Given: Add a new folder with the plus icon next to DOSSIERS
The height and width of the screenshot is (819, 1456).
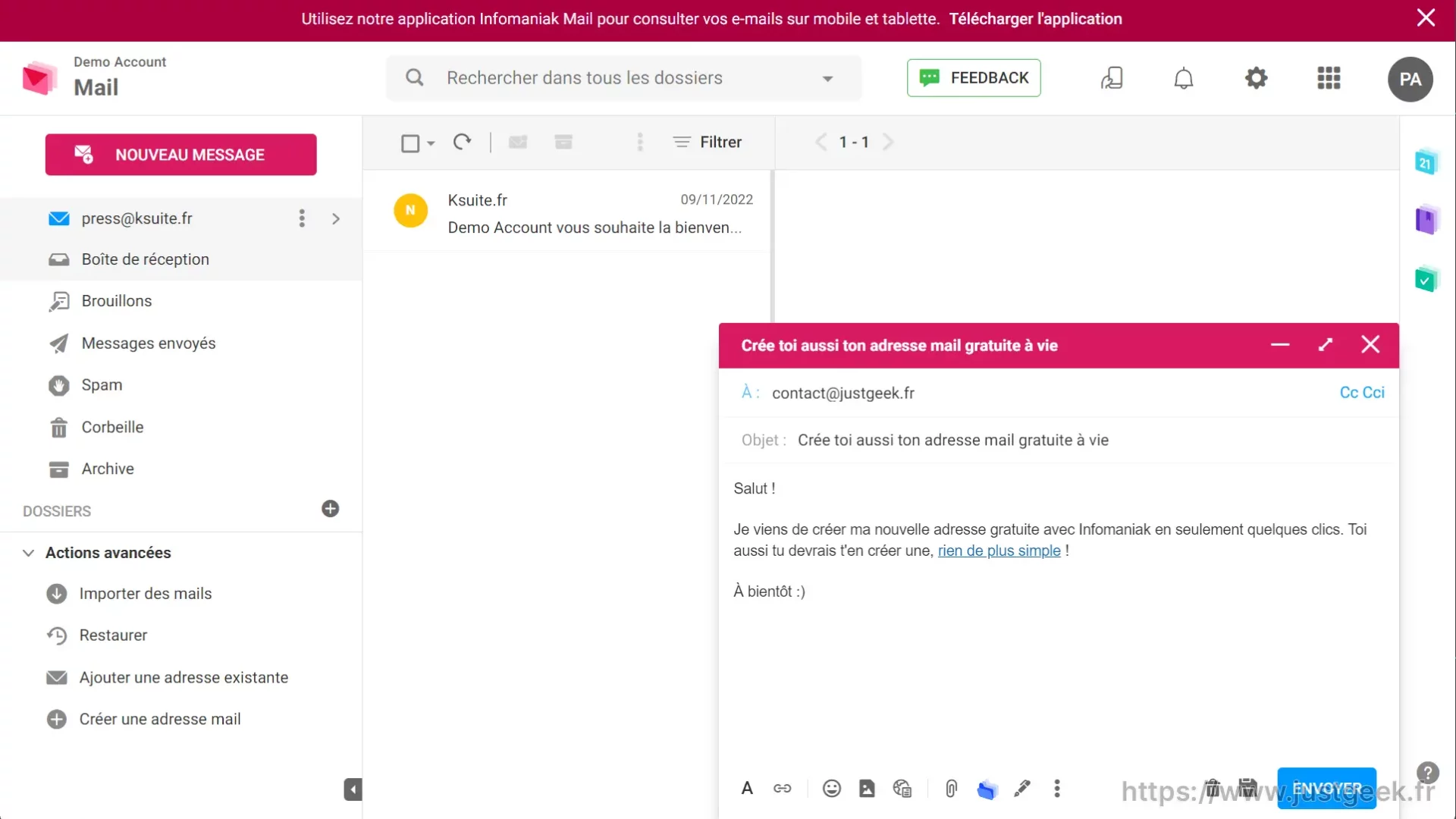Looking at the screenshot, I should coord(330,509).
